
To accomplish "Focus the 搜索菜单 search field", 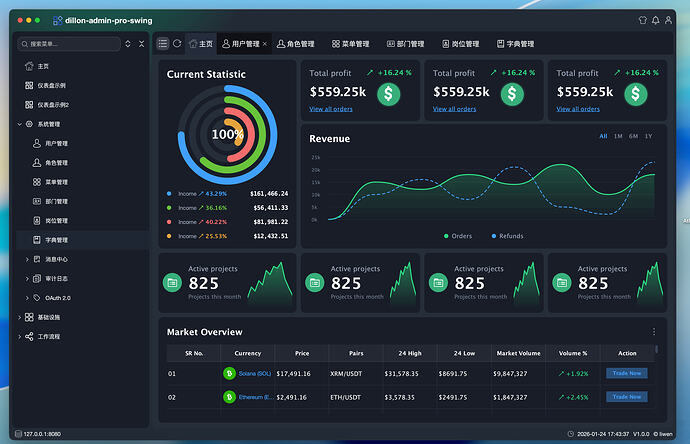I will [x=69, y=44].
